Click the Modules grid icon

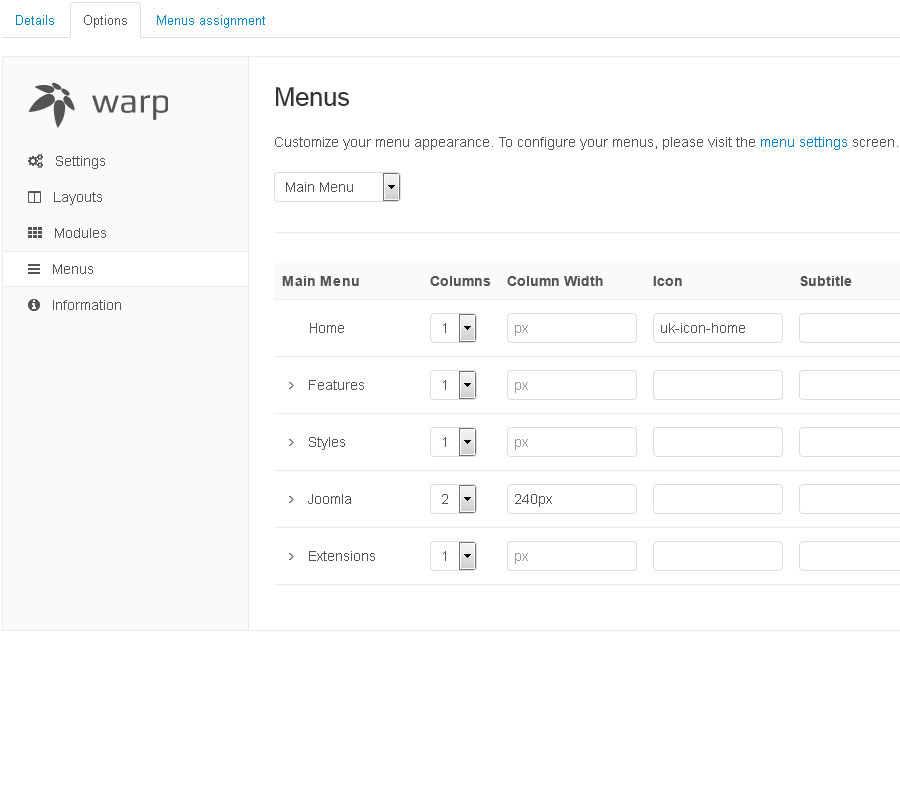pos(35,233)
